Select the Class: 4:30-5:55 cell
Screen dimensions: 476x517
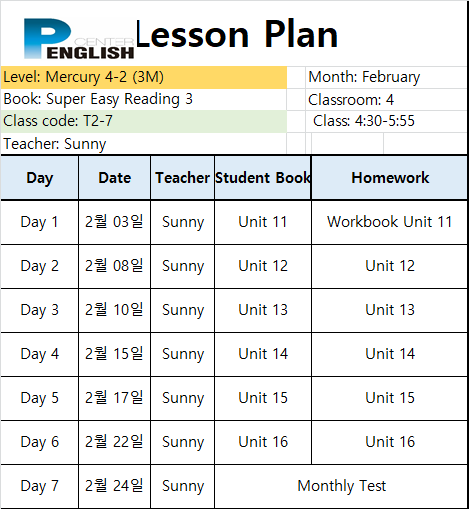click(x=386, y=121)
